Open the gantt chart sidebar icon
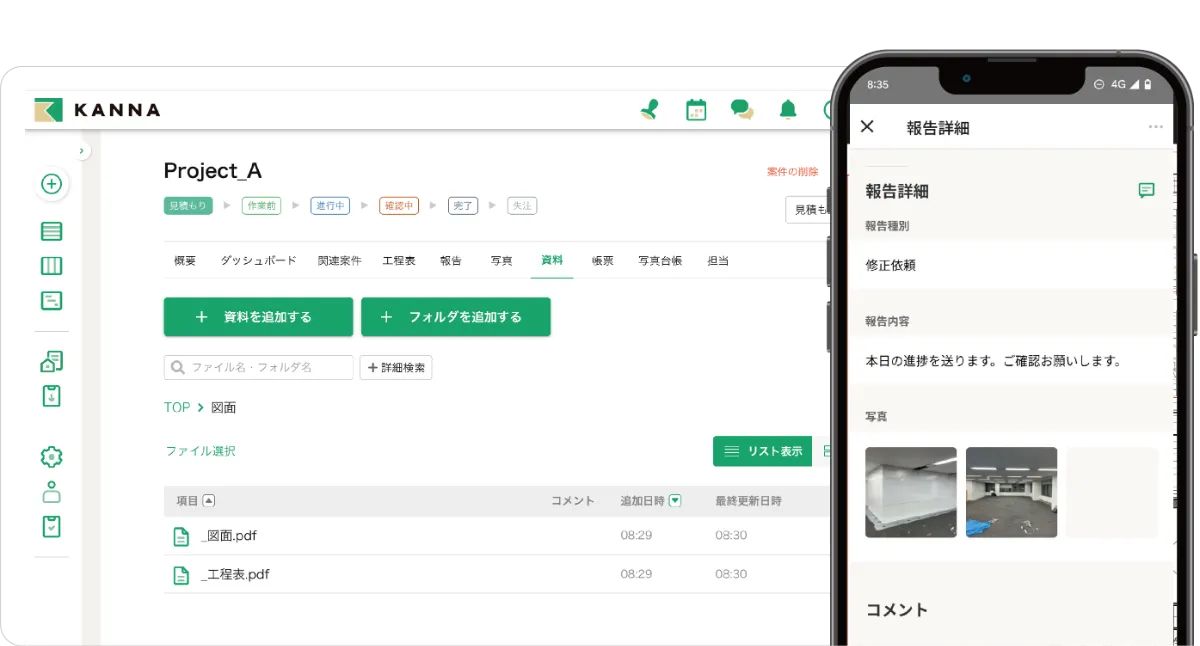1200x646 pixels. tap(52, 300)
